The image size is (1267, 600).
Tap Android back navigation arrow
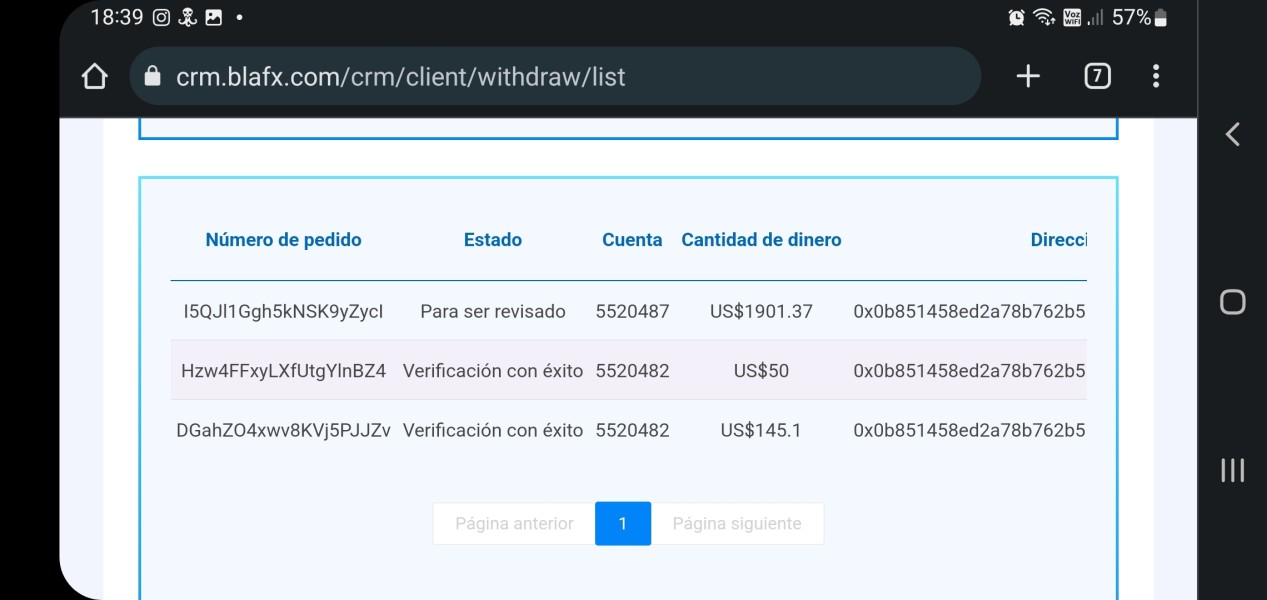1233,134
